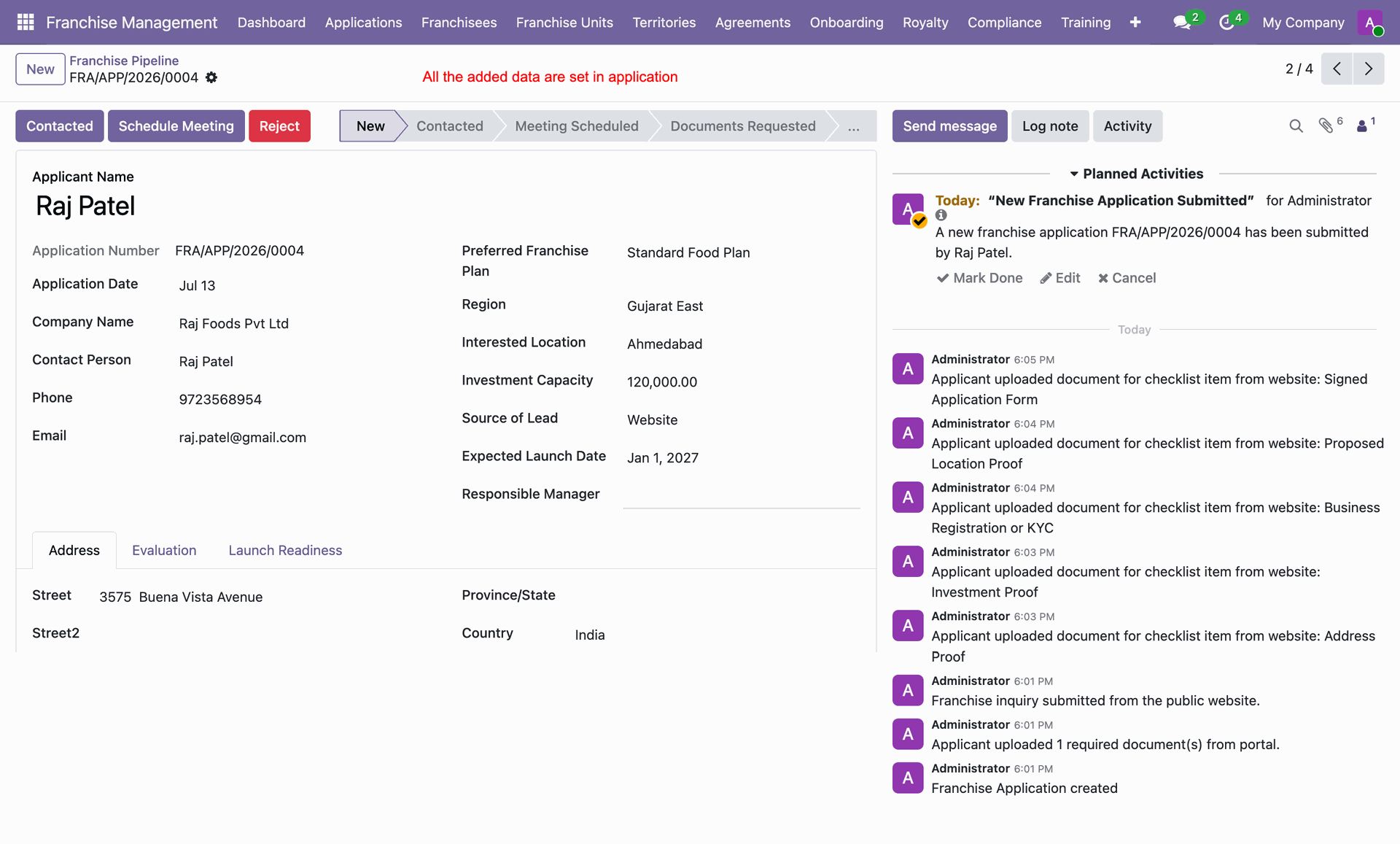Go to the next record arrow

tap(1369, 69)
